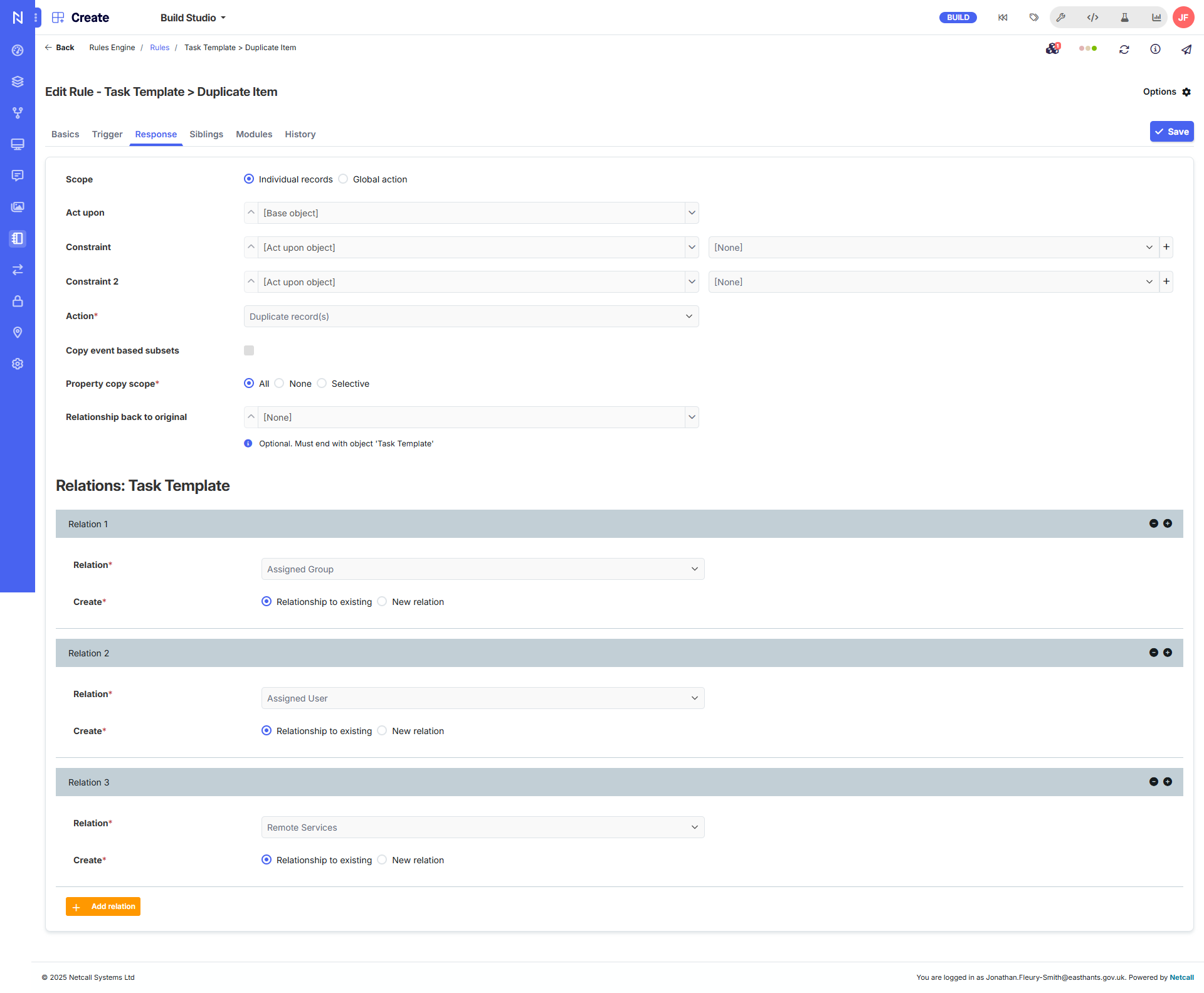
Task: Click the flask test icon in top bar
Action: [1124, 18]
